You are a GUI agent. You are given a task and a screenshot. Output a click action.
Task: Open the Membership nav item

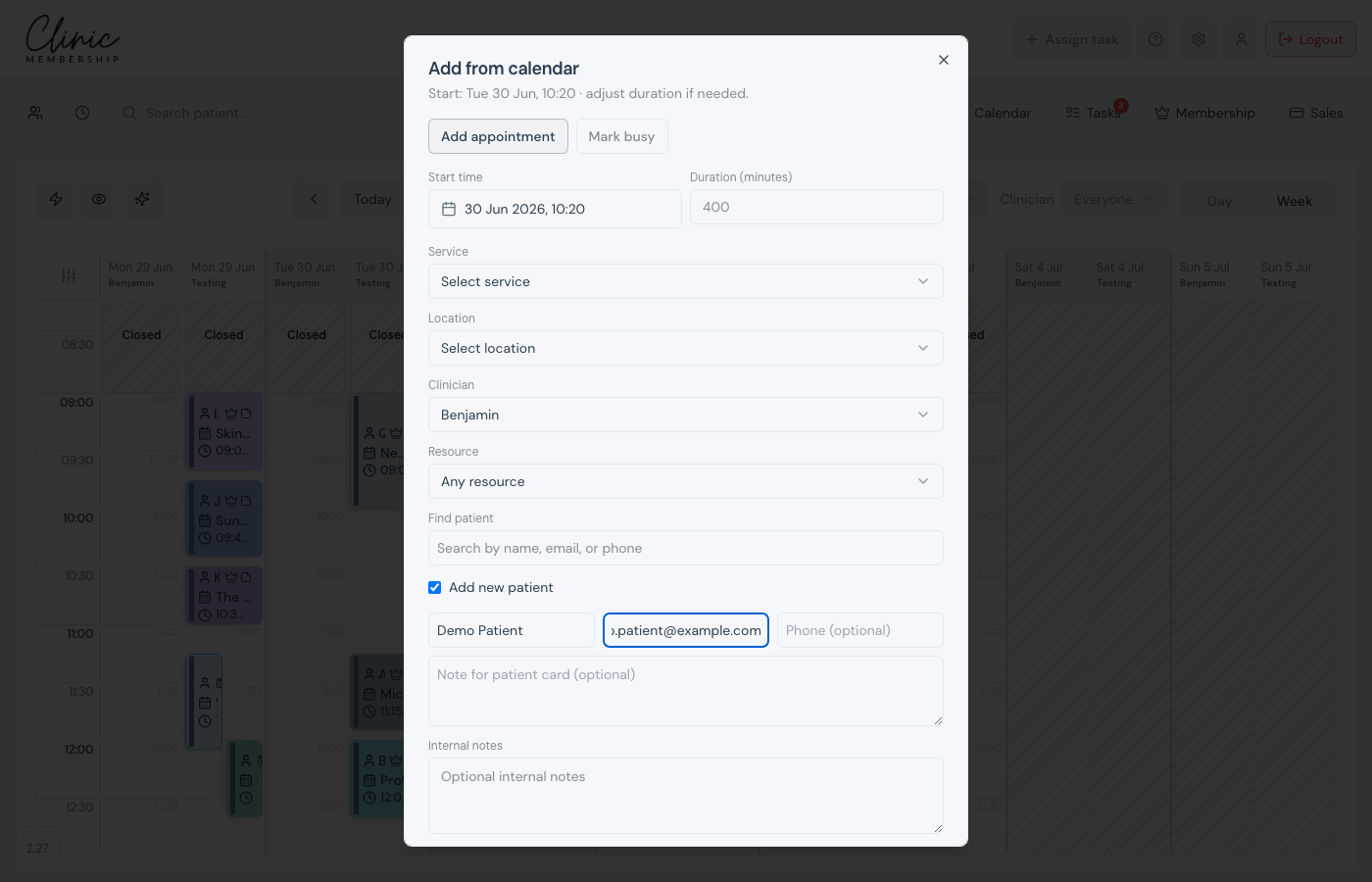pos(1204,113)
